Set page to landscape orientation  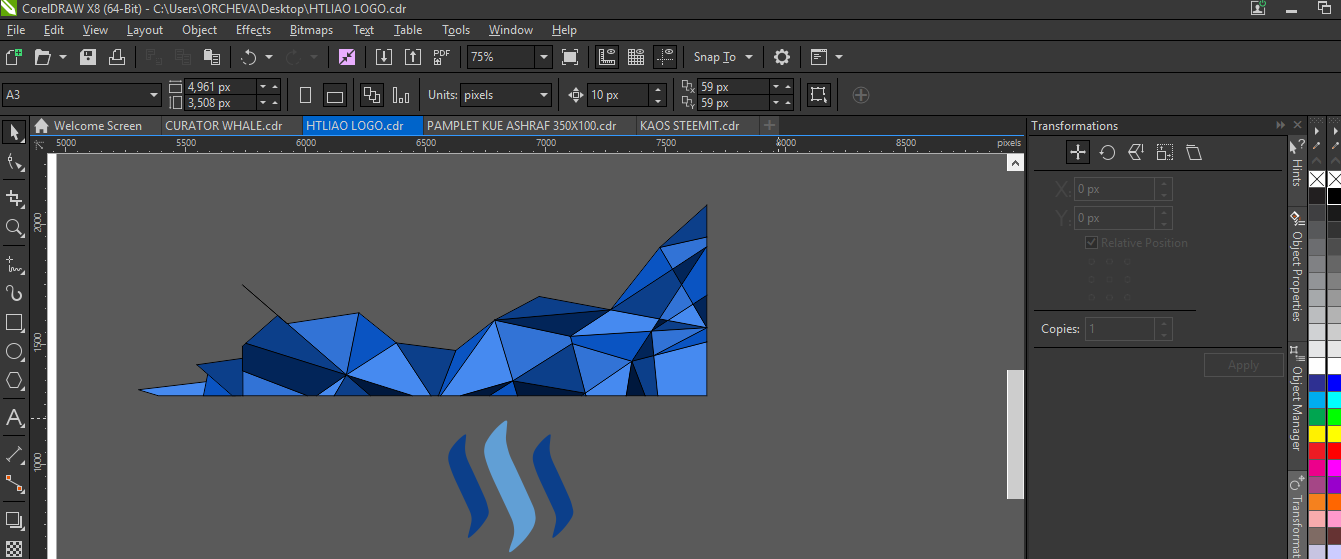coord(335,95)
